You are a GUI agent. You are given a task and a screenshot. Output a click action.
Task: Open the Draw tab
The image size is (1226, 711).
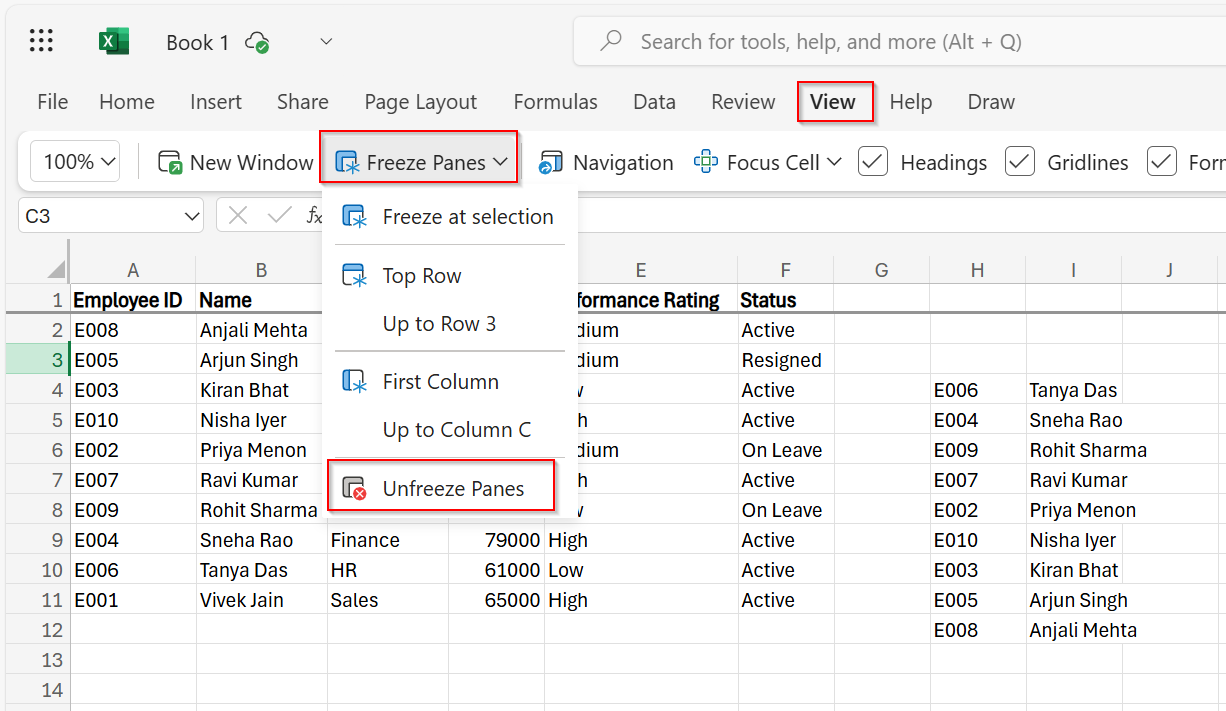tap(990, 101)
